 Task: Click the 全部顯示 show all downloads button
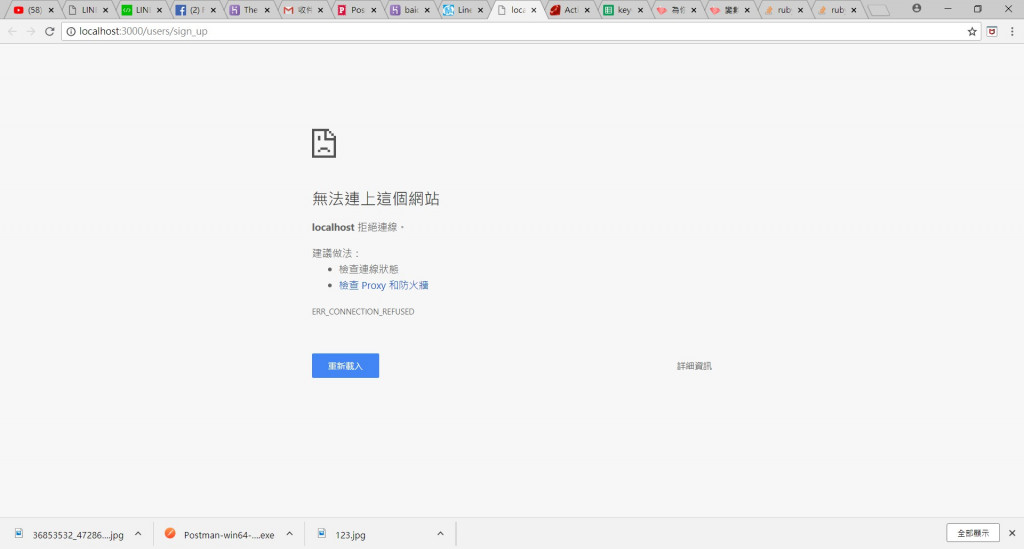pos(972,533)
